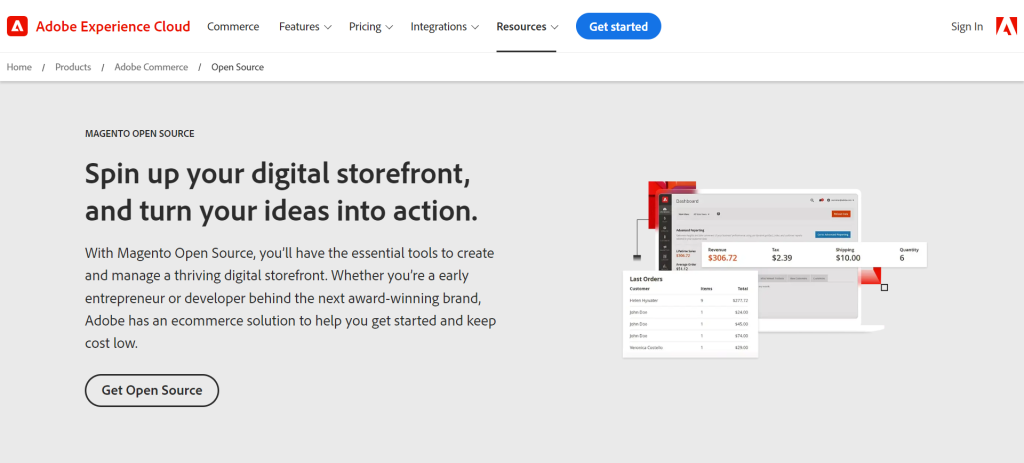The height and width of the screenshot is (463, 1024).
Task: Expand the Features dropdown menu
Action: [x=305, y=27]
